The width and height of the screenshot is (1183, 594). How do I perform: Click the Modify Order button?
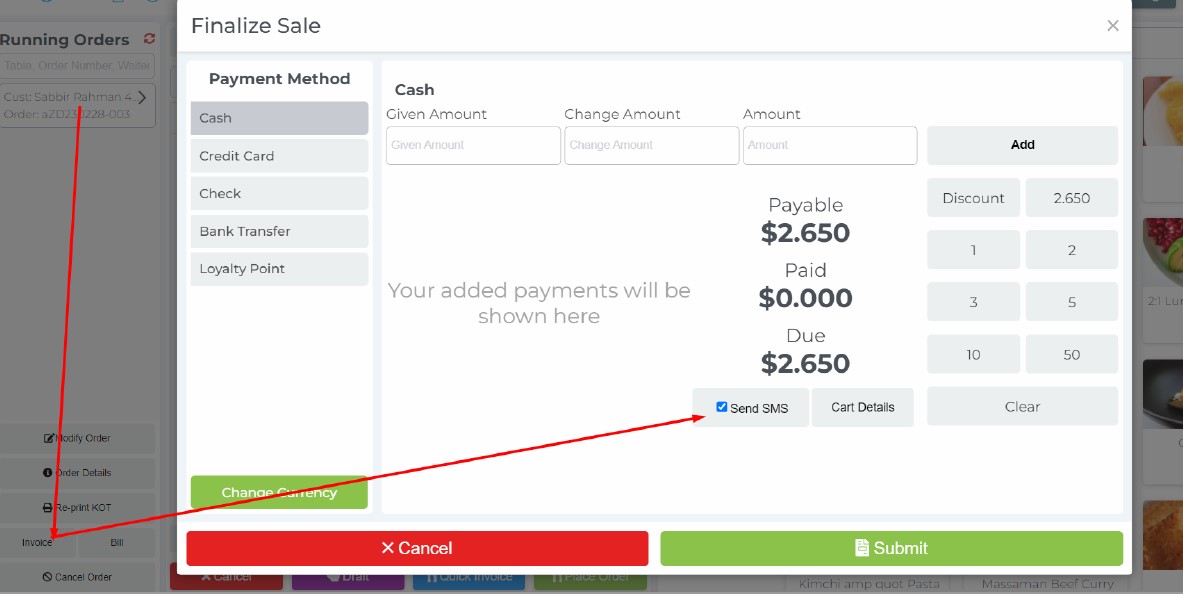78,438
